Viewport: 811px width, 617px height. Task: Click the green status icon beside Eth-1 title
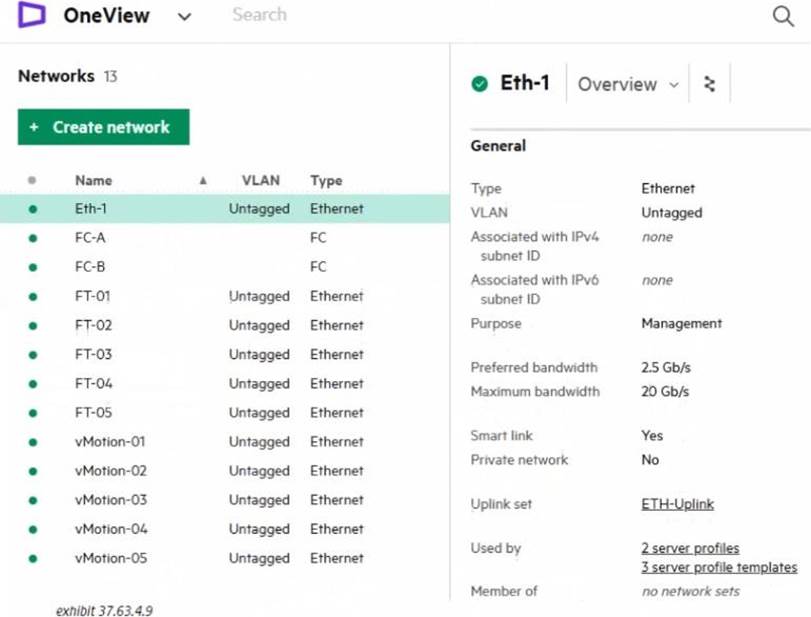click(x=480, y=84)
